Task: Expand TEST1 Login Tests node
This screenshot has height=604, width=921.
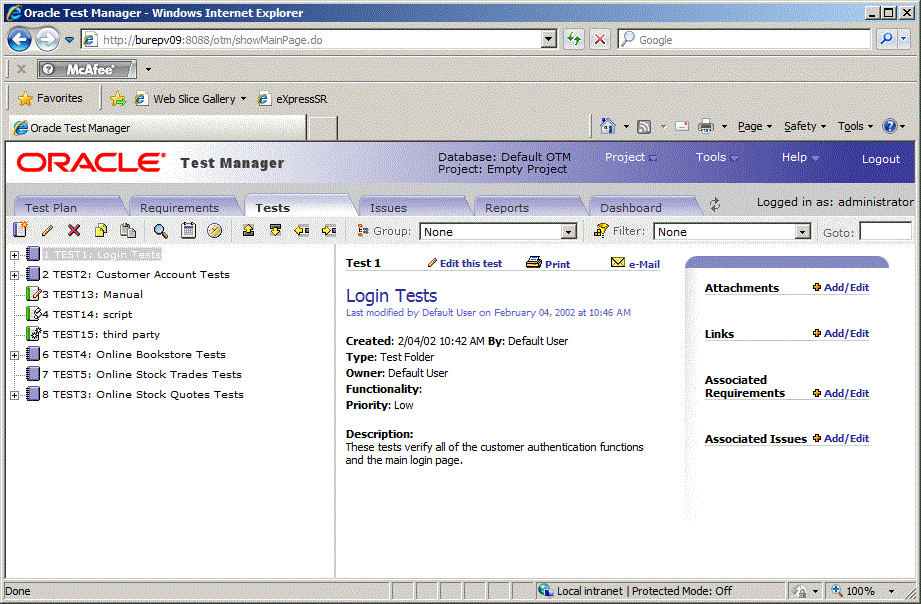Action: [15, 255]
